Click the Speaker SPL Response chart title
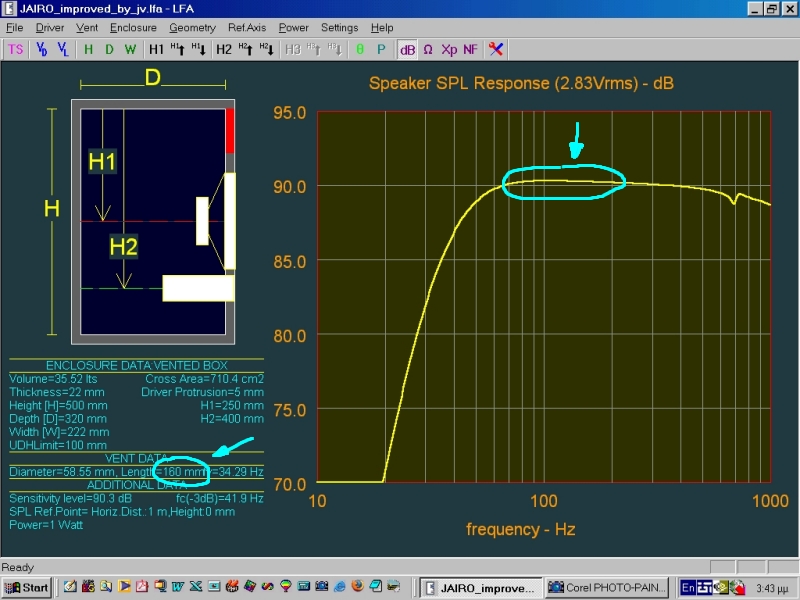The image size is (800, 600). point(521,83)
